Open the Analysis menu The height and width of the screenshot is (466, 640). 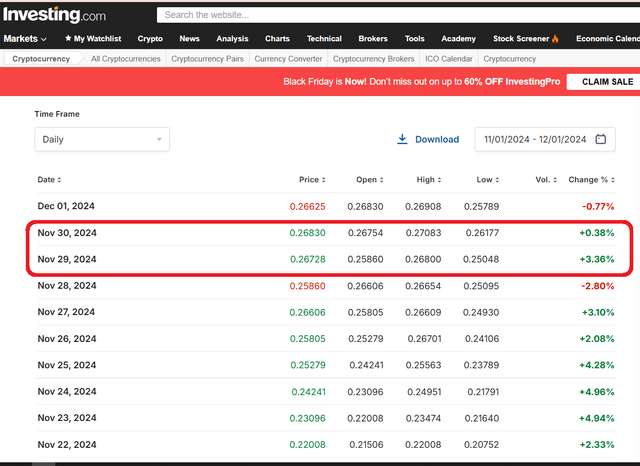point(232,39)
